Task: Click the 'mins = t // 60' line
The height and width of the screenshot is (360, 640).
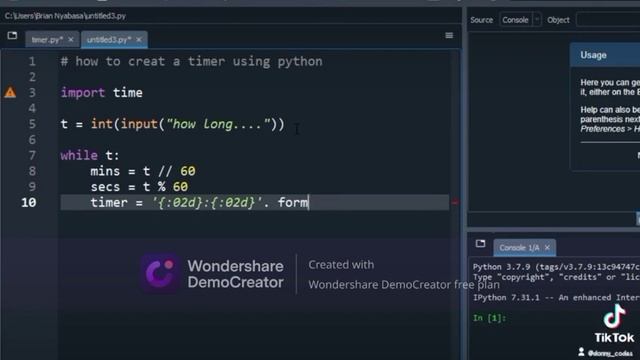Action: tap(143, 171)
